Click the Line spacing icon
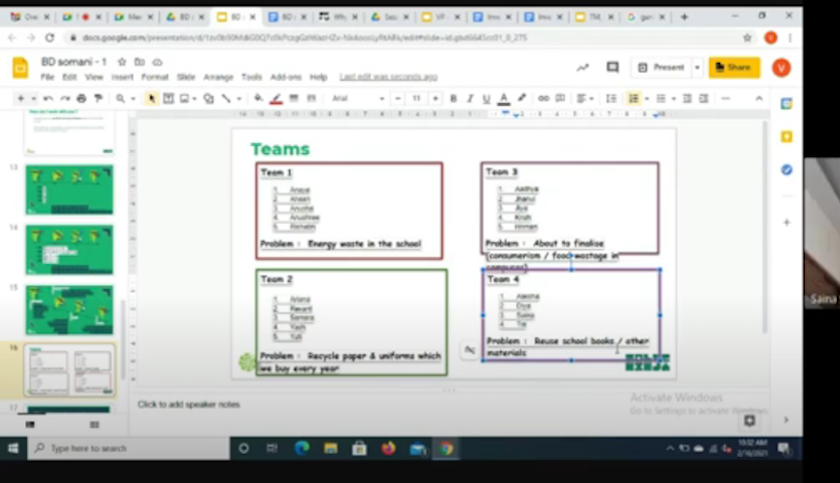Viewport: 840px width, 483px height. [x=611, y=99]
